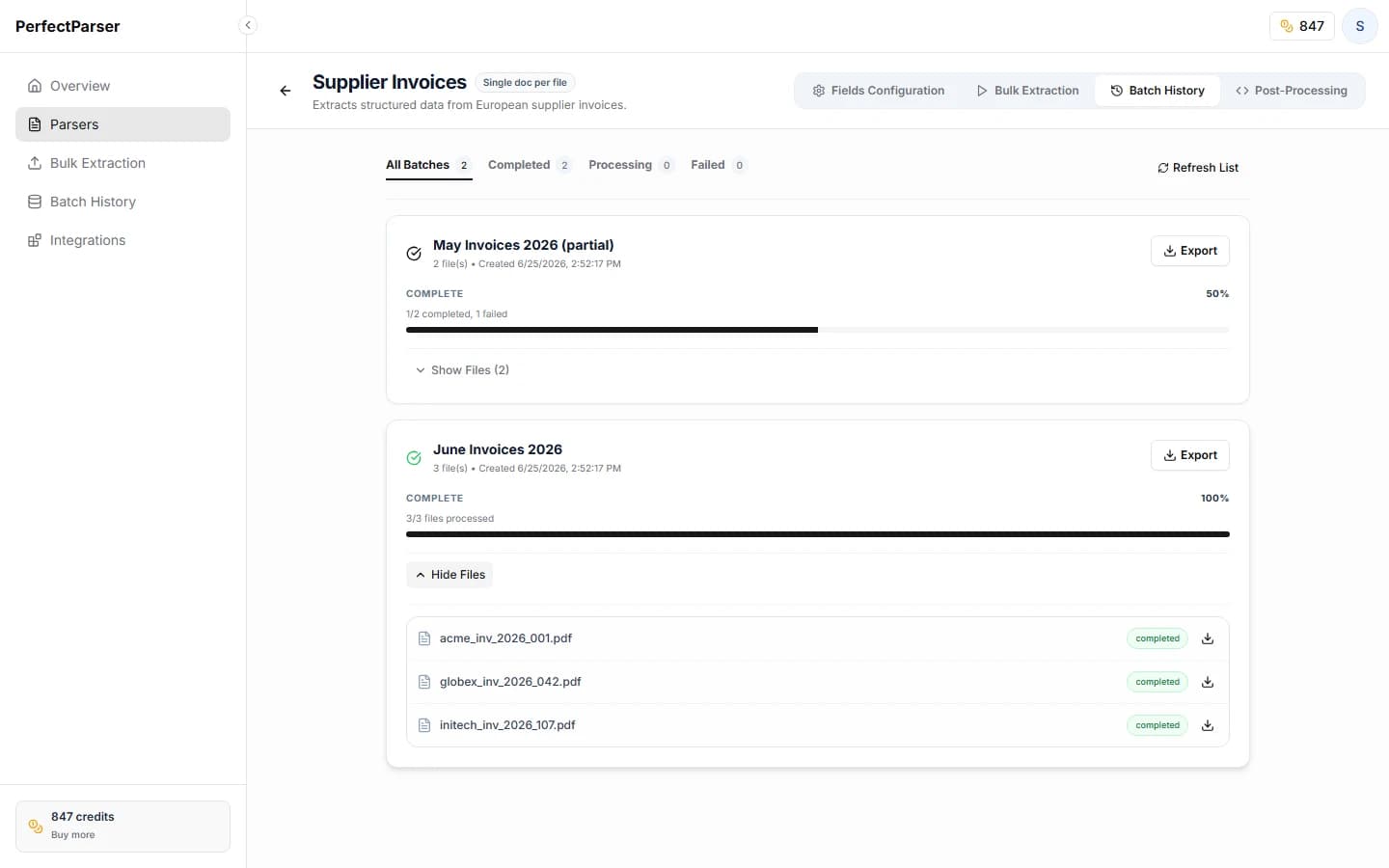Open Bulk Extraction in the sidebar

tap(123, 163)
